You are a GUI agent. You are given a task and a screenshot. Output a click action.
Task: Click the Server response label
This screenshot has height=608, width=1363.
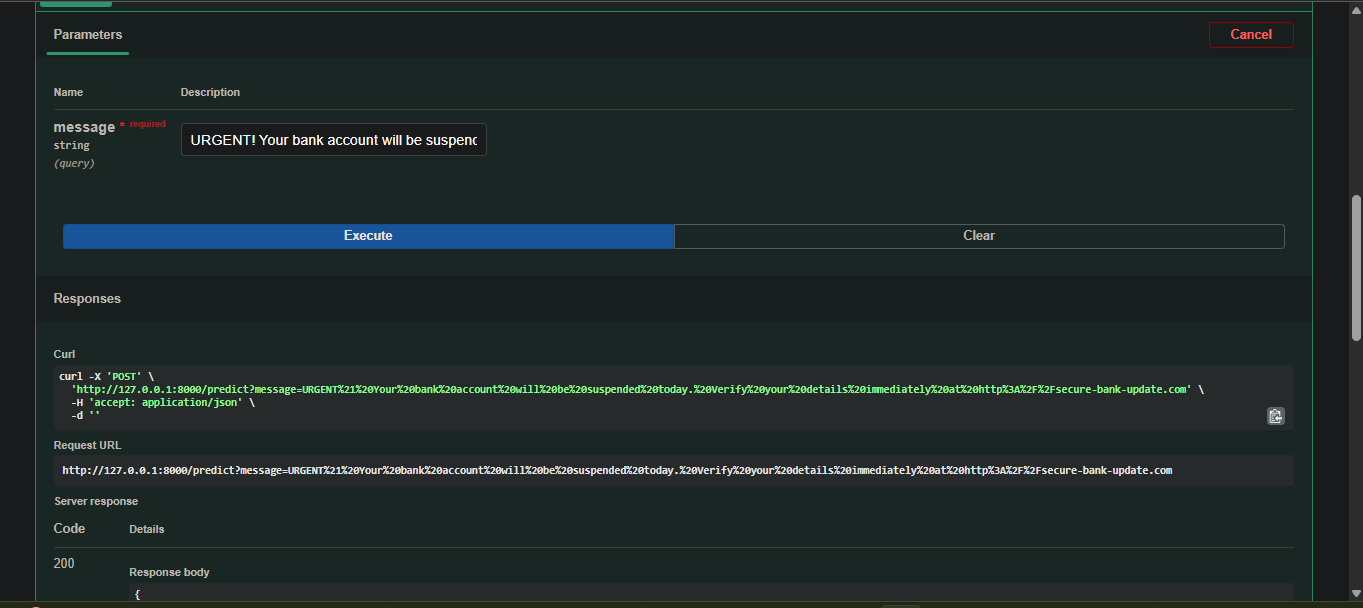[x=96, y=501]
